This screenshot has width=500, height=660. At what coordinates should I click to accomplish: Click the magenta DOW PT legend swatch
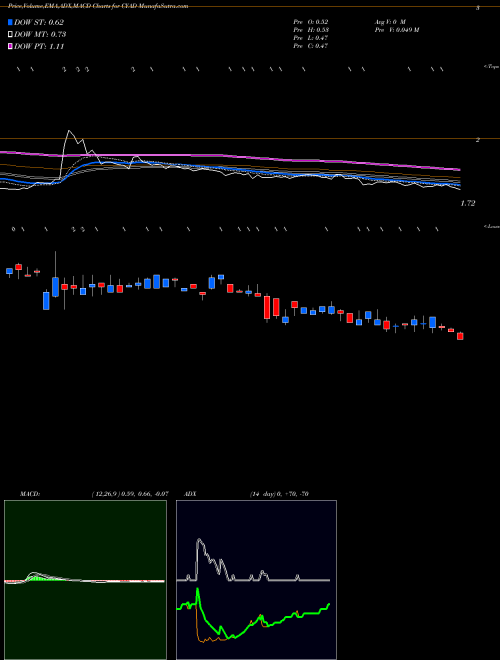coord(10,46)
